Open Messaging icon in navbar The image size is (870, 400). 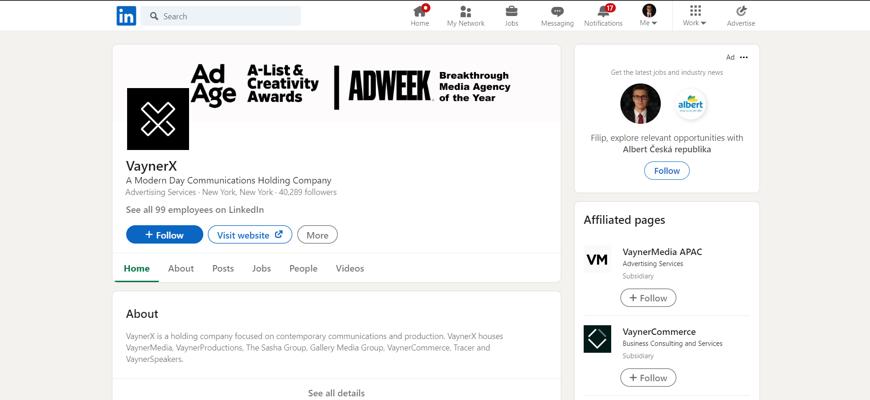(557, 11)
